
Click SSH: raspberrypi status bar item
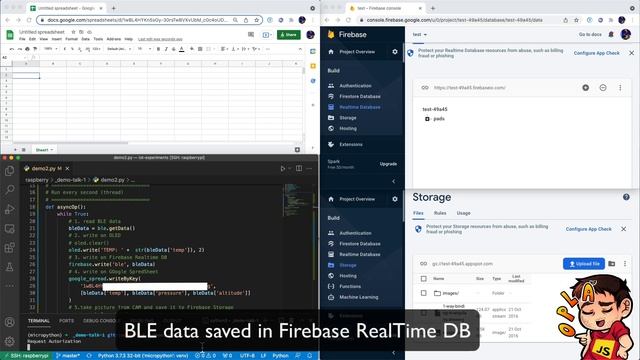point(27,356)
